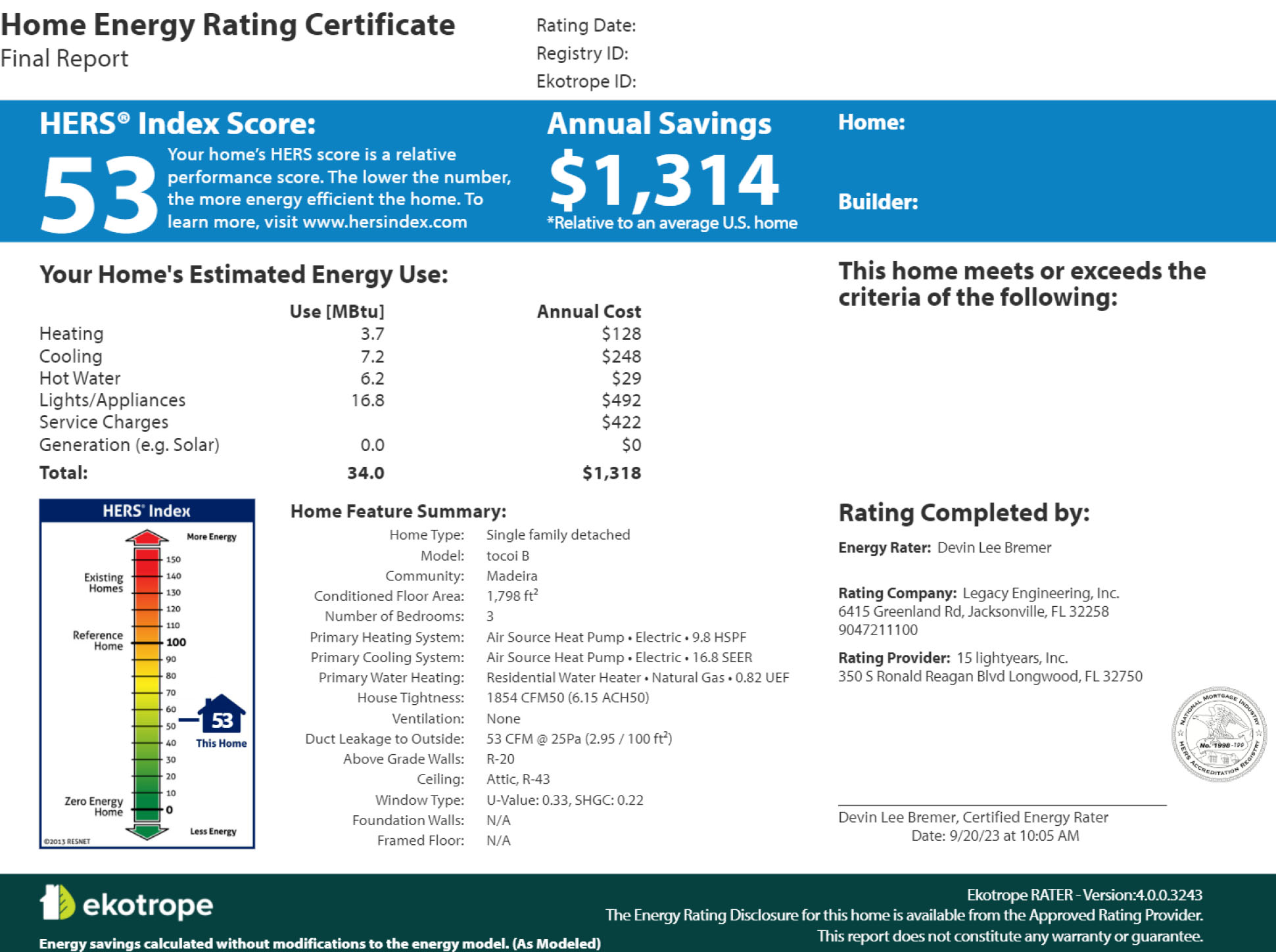Viewport: 1276px width, 952px height.
Task: Click the 'Rating Completed by:' heading
Action: tap(964, 513)
